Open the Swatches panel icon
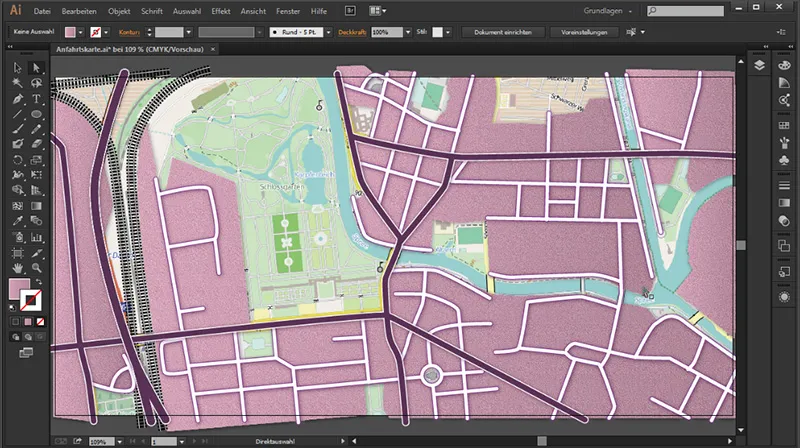 784,126
